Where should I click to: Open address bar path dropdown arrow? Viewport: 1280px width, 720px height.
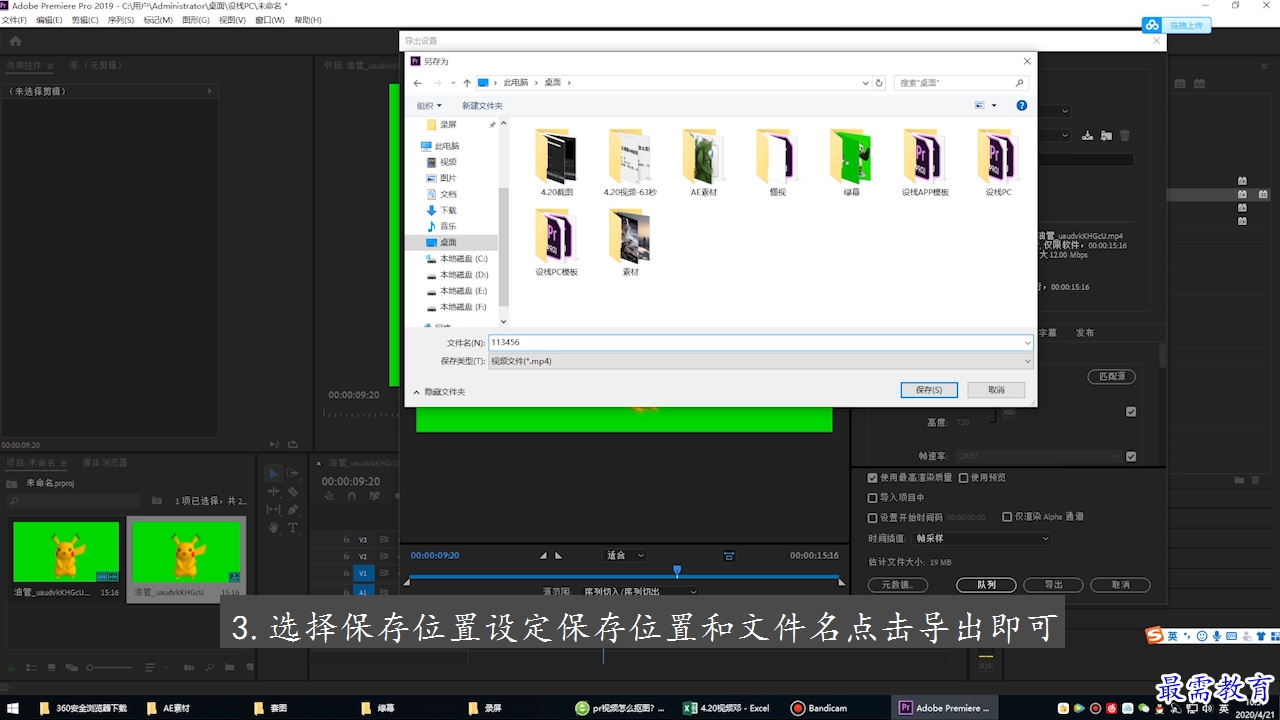tap(866, 83)
